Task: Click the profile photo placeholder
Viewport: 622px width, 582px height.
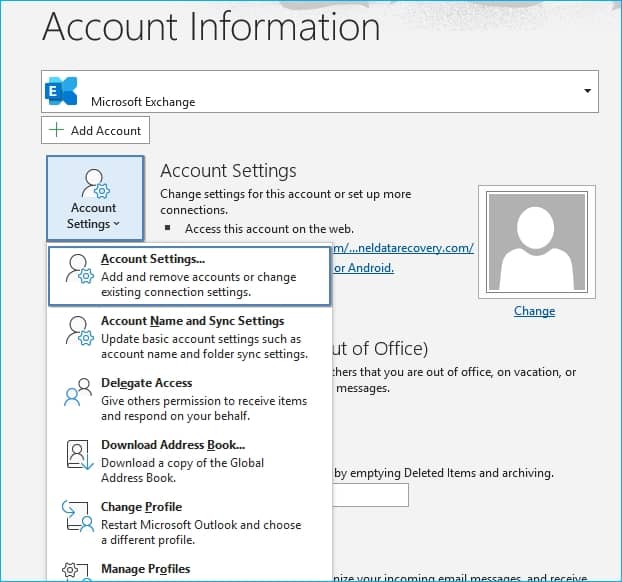Action: click(x=537, y=242)
